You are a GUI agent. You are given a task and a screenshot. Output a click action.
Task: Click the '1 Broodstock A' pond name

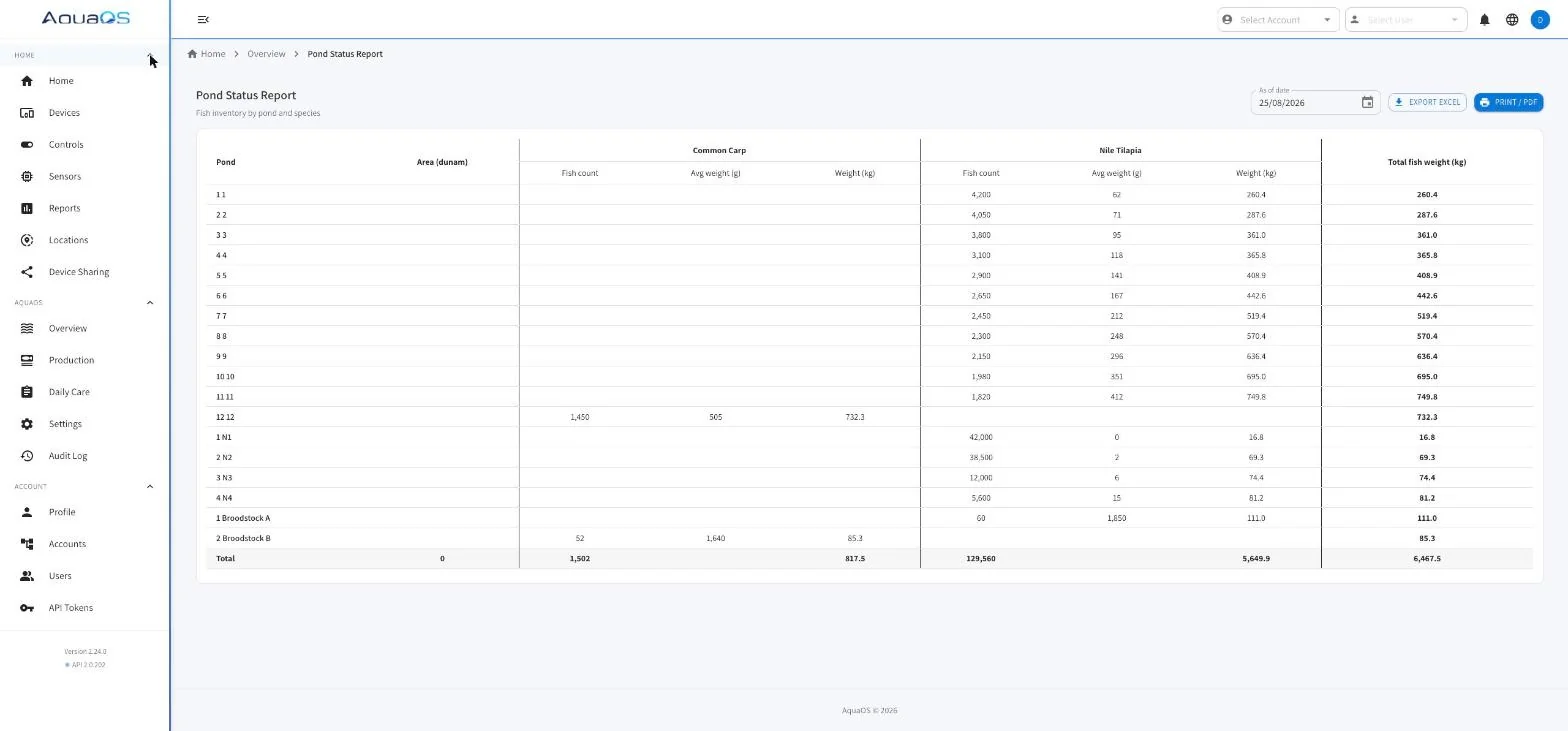pos(243,518)
